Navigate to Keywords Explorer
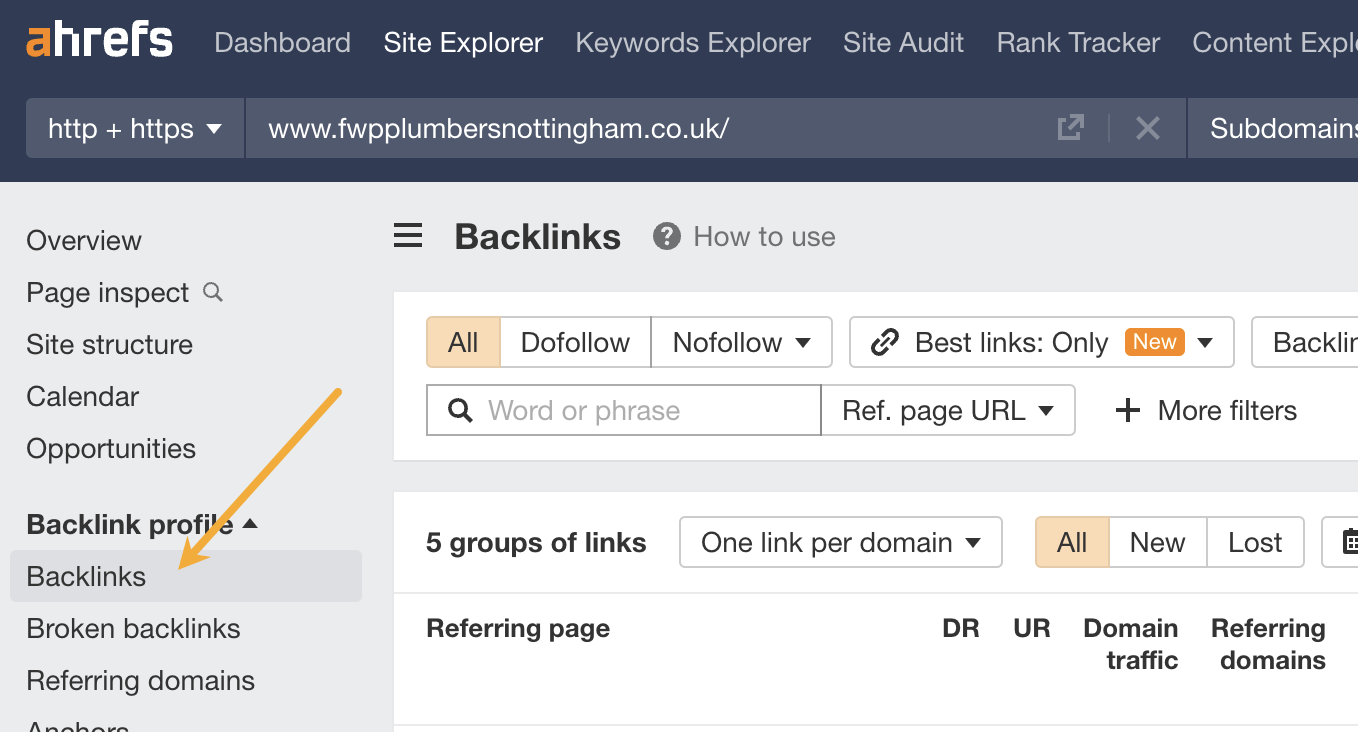This screenshot has height=732, width=1358. (692, 42)
